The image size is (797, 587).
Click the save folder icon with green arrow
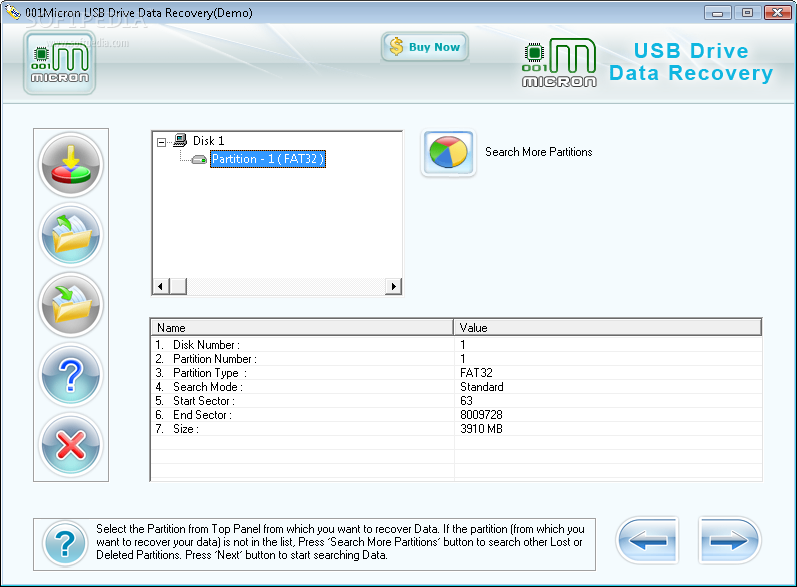[x=71, y=305]
